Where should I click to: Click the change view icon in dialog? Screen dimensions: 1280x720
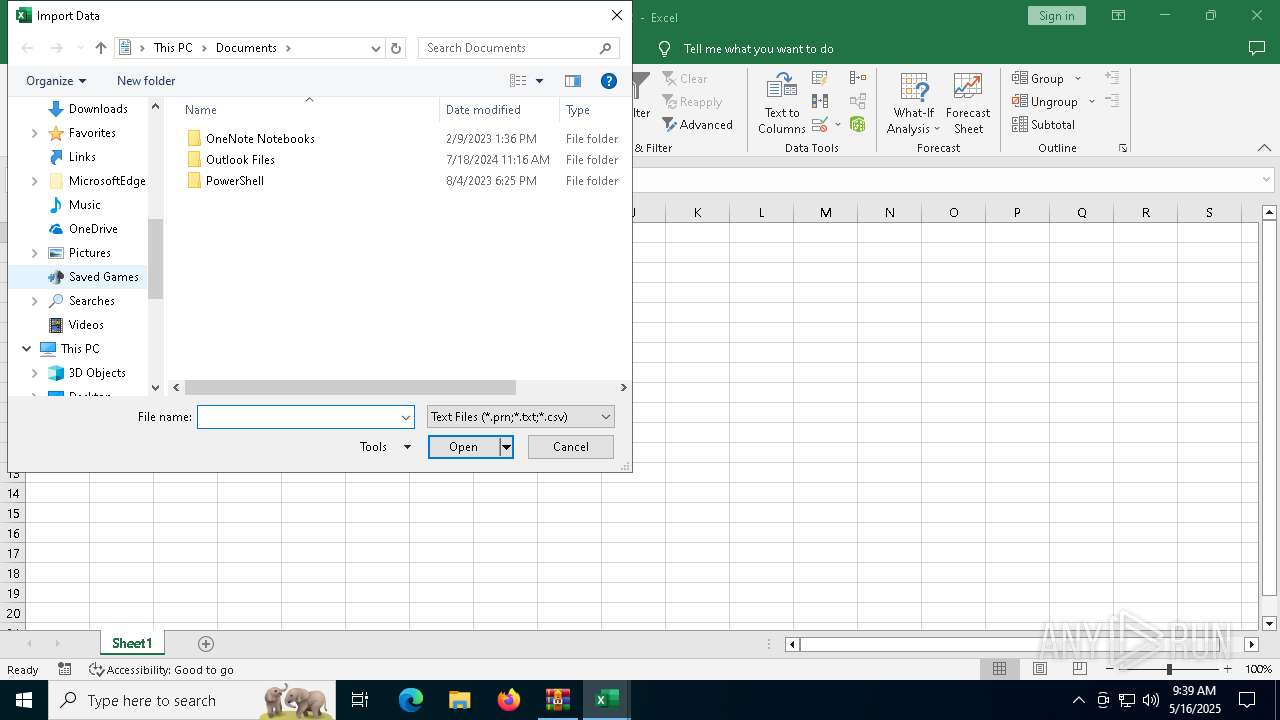coord(518,81)
